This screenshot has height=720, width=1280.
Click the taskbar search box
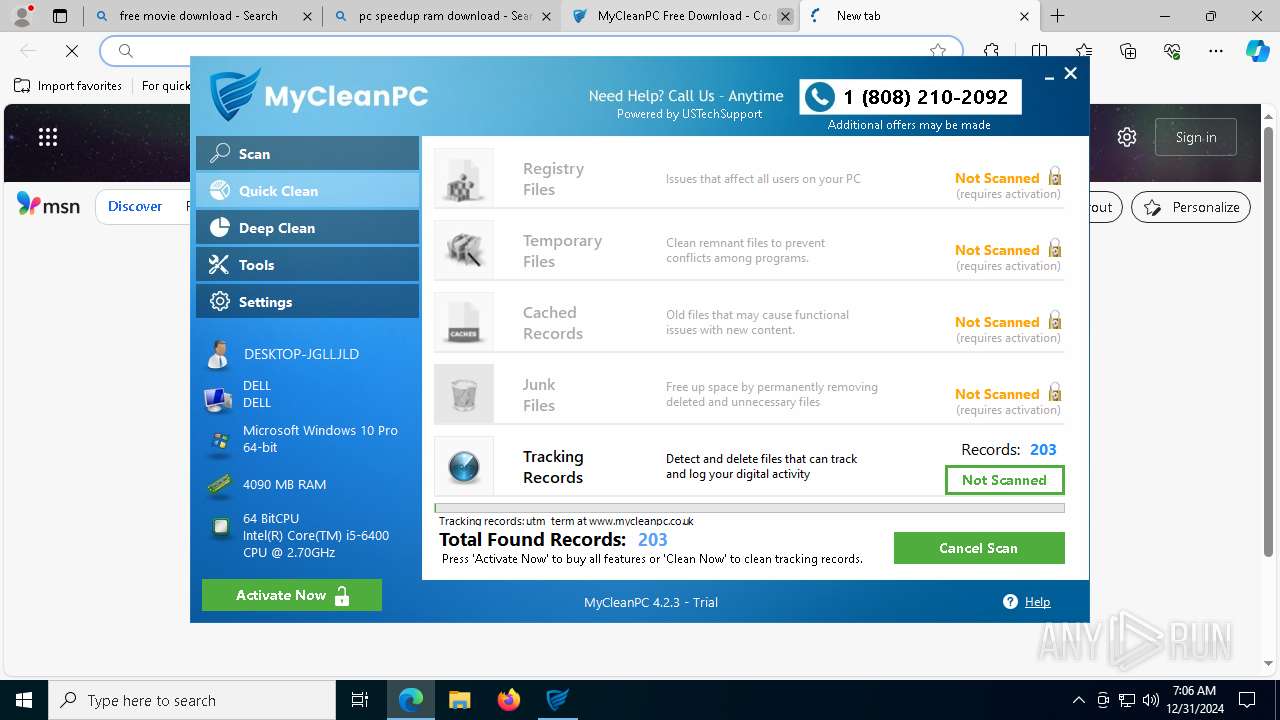click(x=192, y=700)
